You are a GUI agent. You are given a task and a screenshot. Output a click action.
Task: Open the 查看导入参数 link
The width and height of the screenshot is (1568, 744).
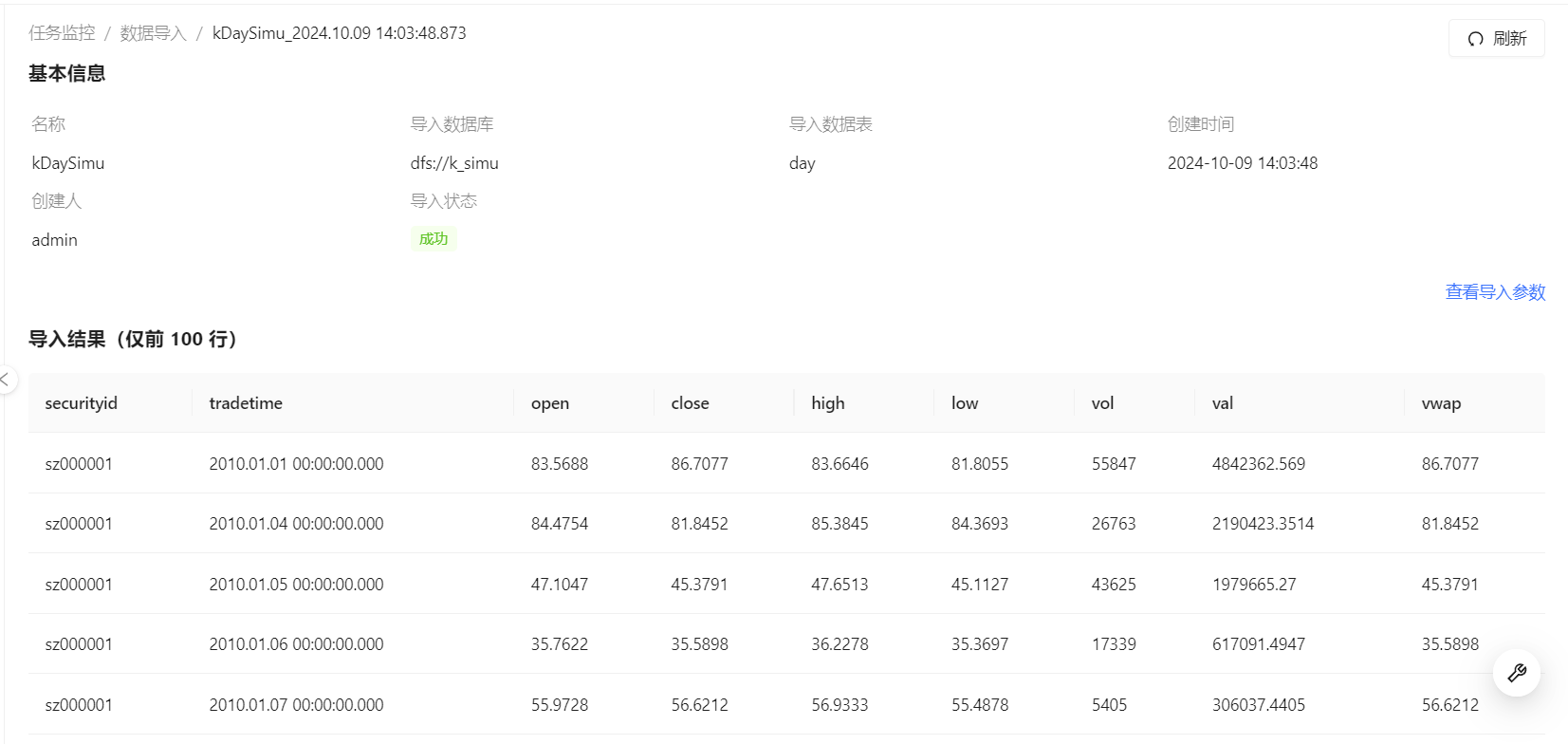(x=1495, y=292)
